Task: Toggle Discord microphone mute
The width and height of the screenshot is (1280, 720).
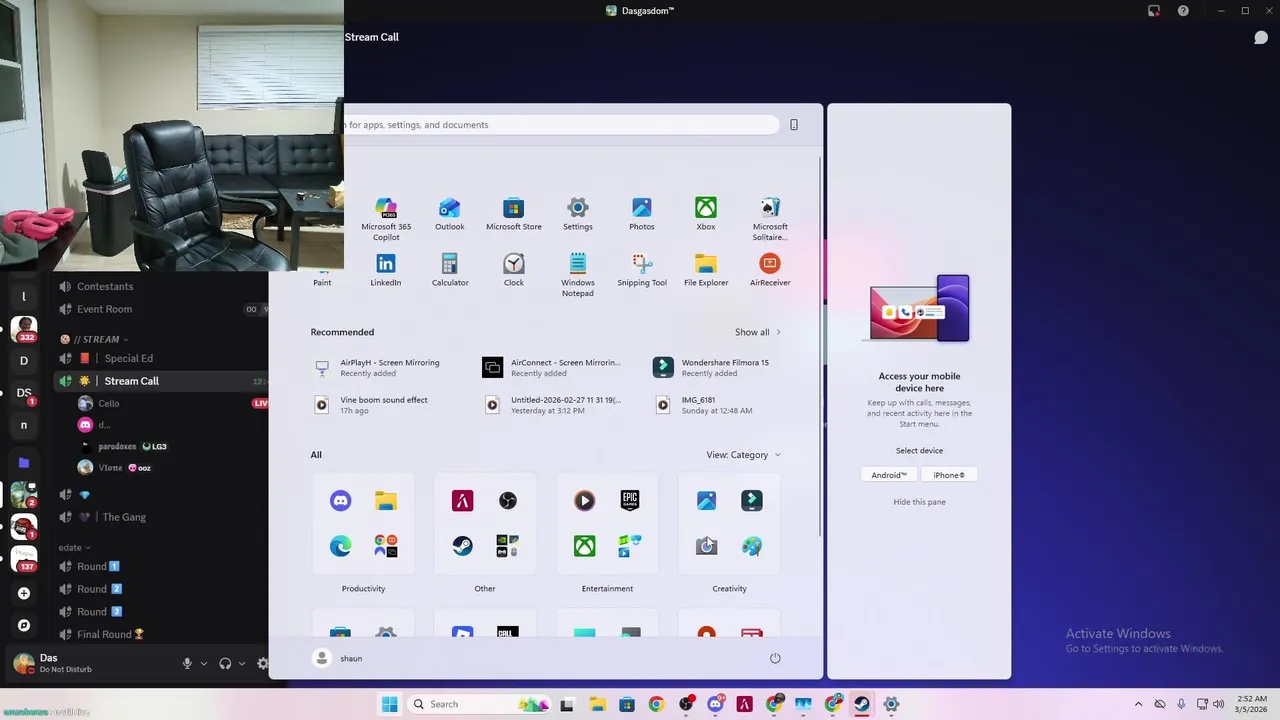Action: 187,663
